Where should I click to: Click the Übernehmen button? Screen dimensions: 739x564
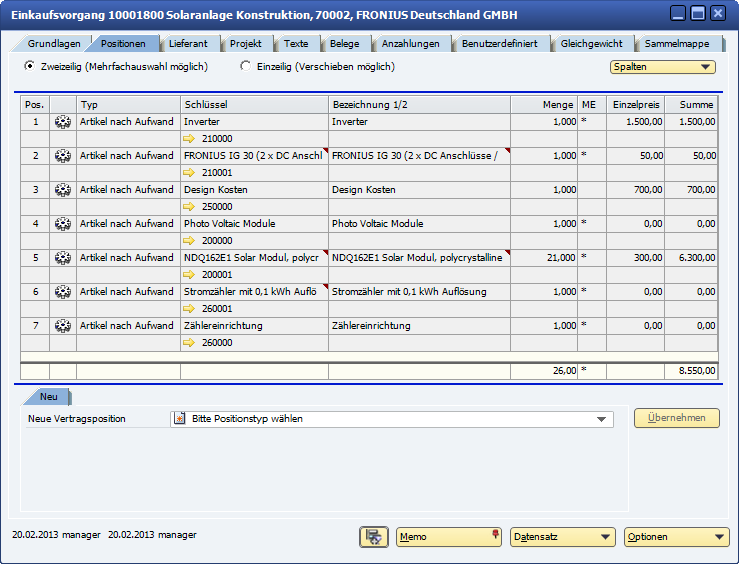pyautogui.click(x=676, y=418)
